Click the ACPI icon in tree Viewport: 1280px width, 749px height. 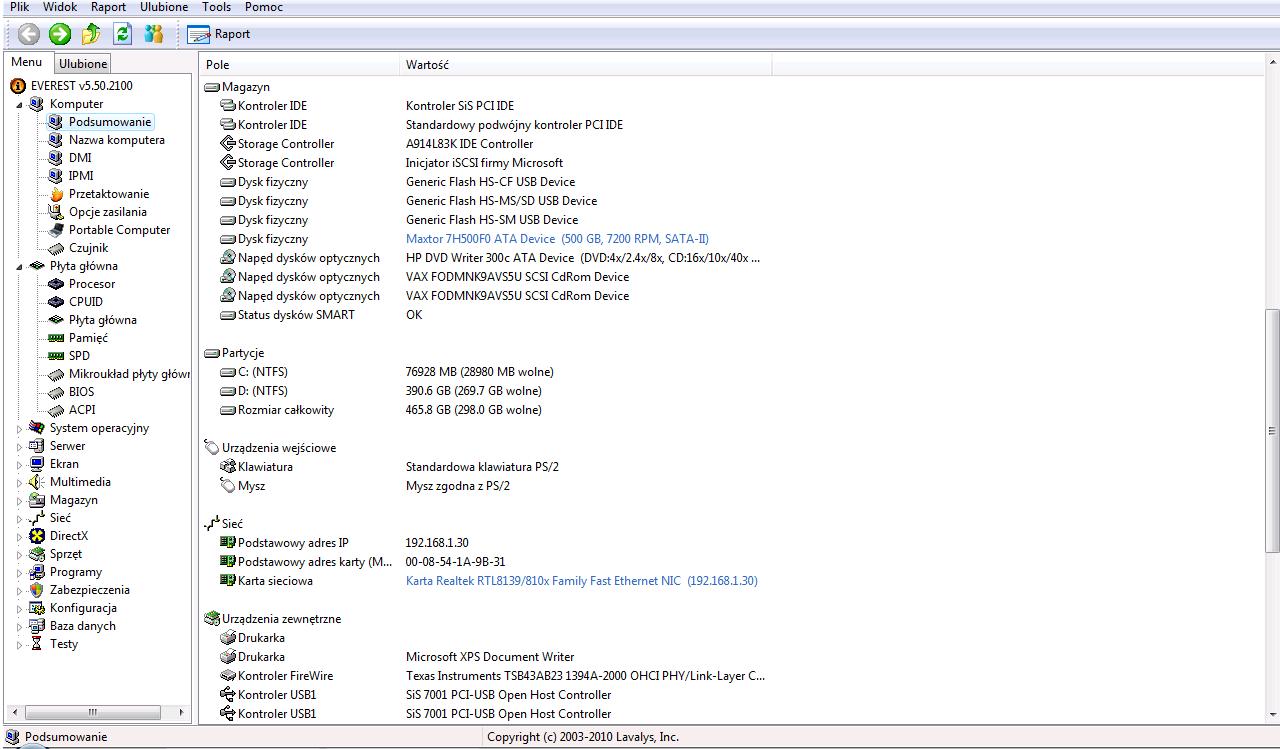click(56, 410)
